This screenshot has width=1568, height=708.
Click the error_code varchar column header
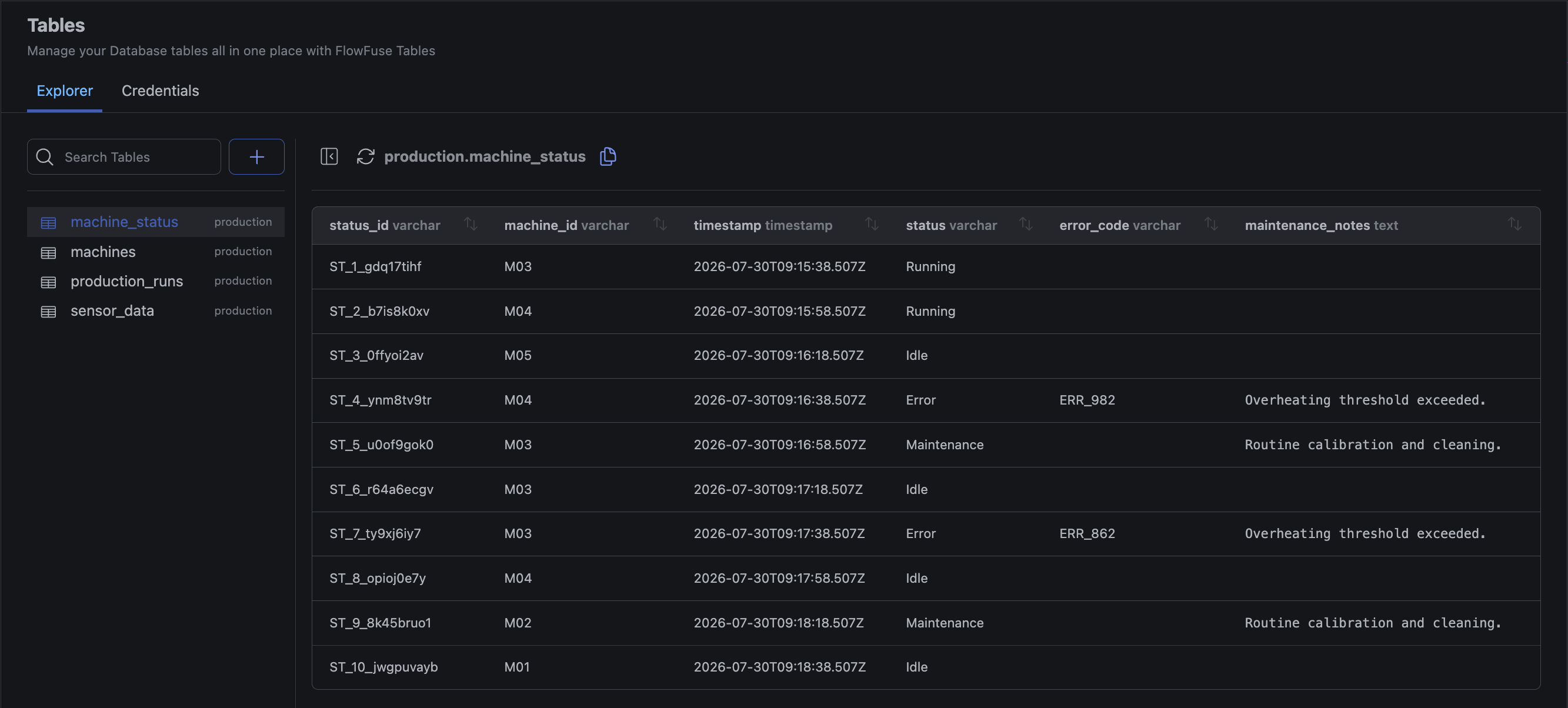[1119, 225]
